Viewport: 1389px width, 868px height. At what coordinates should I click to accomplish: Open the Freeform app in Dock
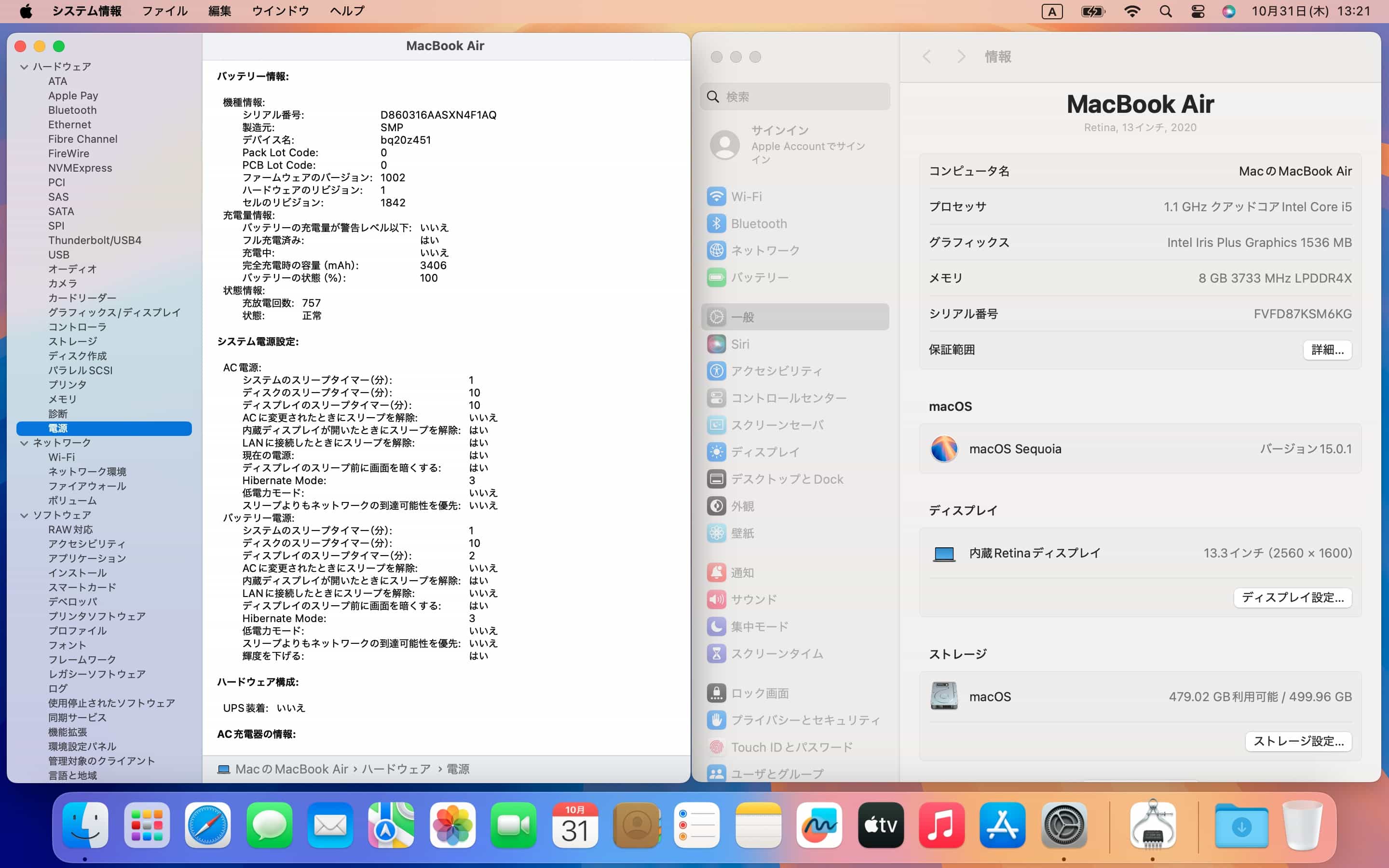818,826
